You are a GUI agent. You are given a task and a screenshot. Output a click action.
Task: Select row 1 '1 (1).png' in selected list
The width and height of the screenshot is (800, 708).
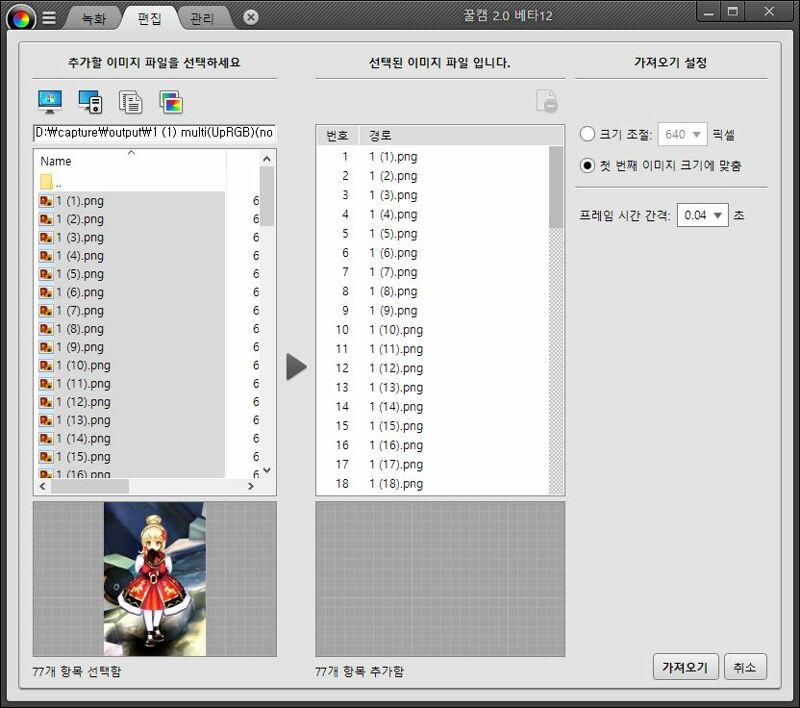click(433, 157)
